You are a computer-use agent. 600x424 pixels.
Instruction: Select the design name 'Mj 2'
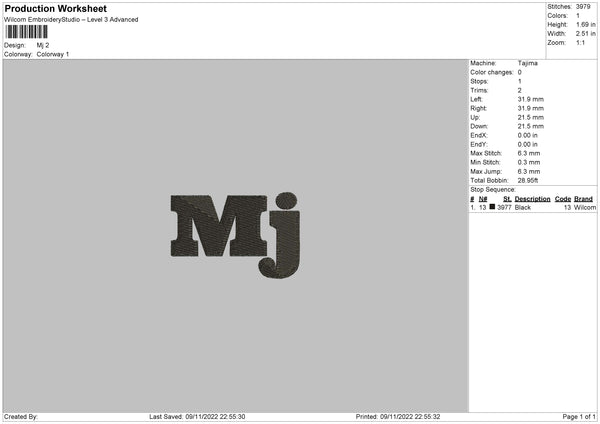click(43, 45)
